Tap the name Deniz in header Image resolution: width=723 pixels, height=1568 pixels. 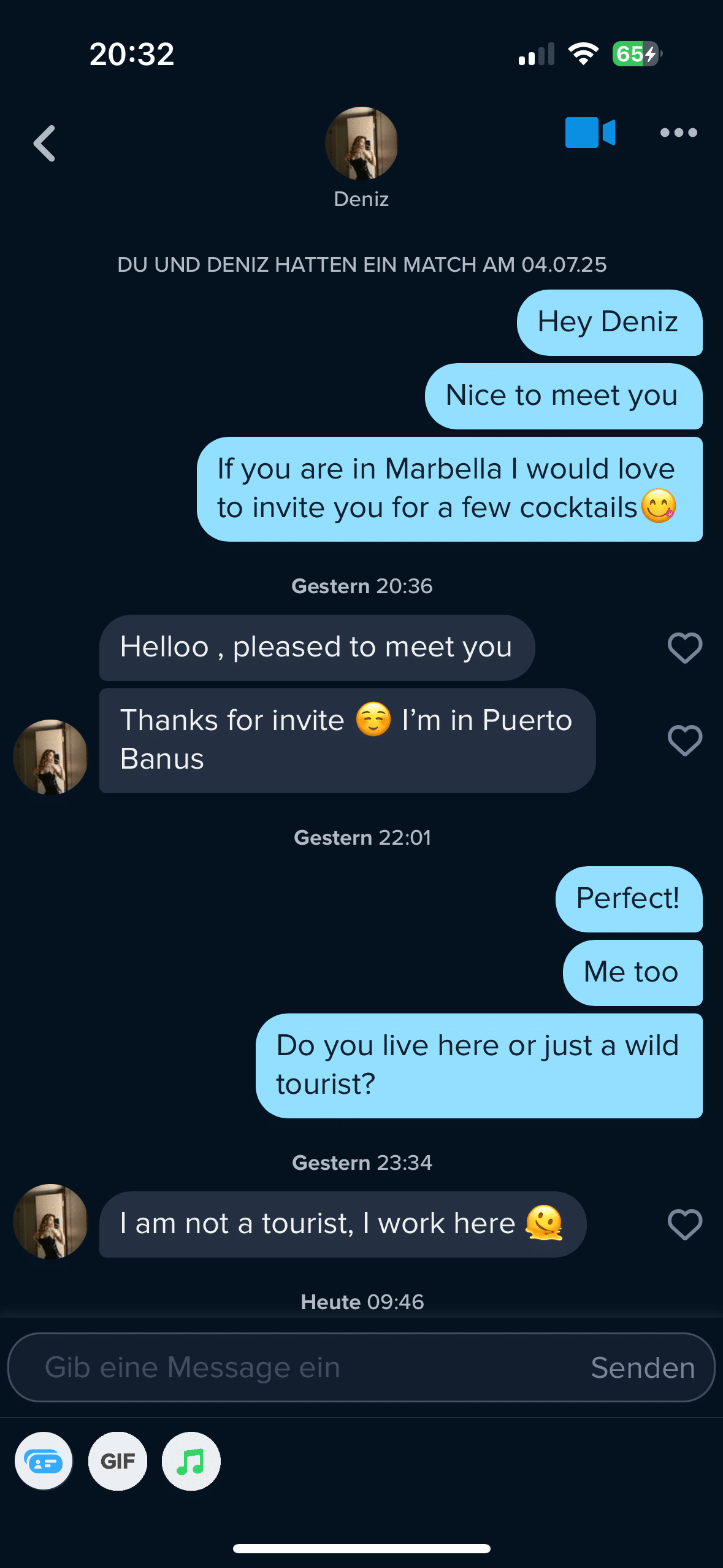tap(361, 199)
